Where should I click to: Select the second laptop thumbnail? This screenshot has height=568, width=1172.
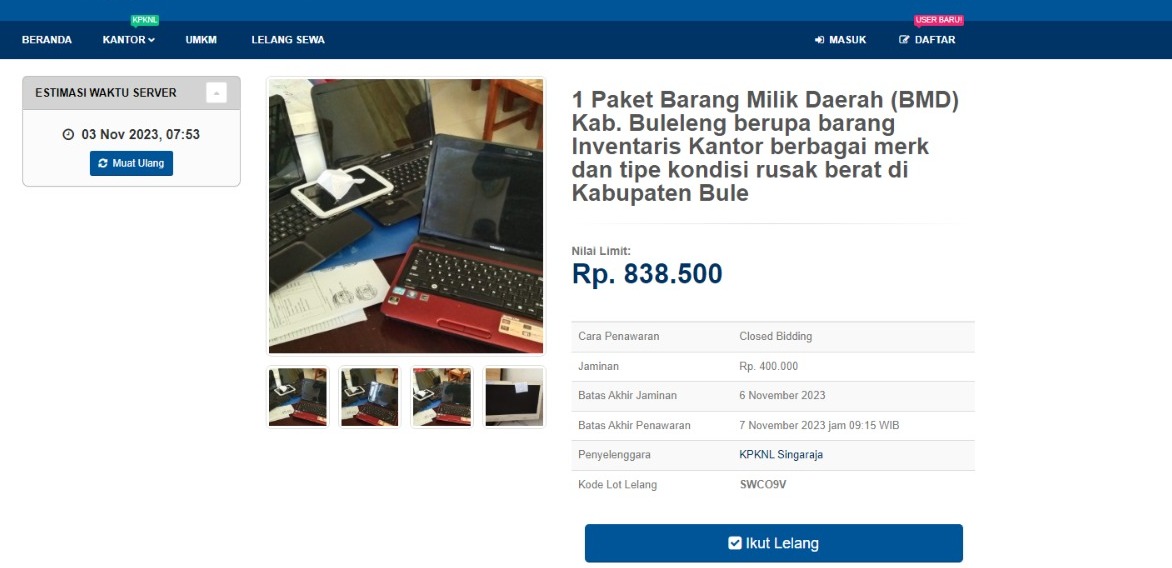[370, 397]
